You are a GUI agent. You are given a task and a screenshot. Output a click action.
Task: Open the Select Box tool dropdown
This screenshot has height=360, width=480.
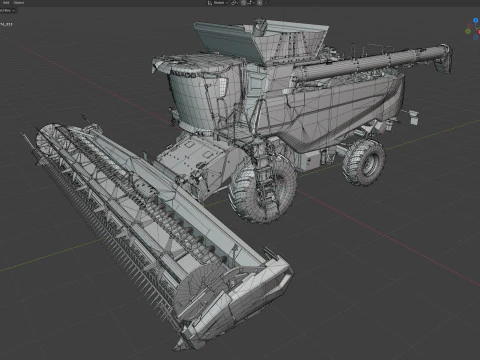coord(7,11)
